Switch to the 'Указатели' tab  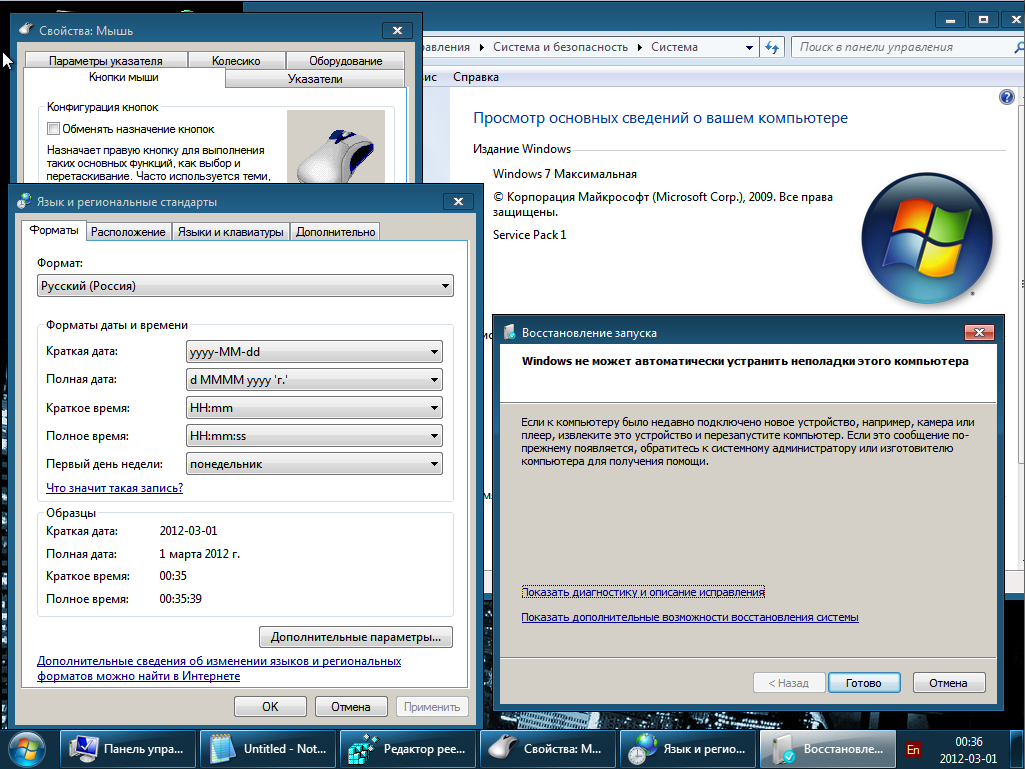pyautogui.click(x=315, y=78)
